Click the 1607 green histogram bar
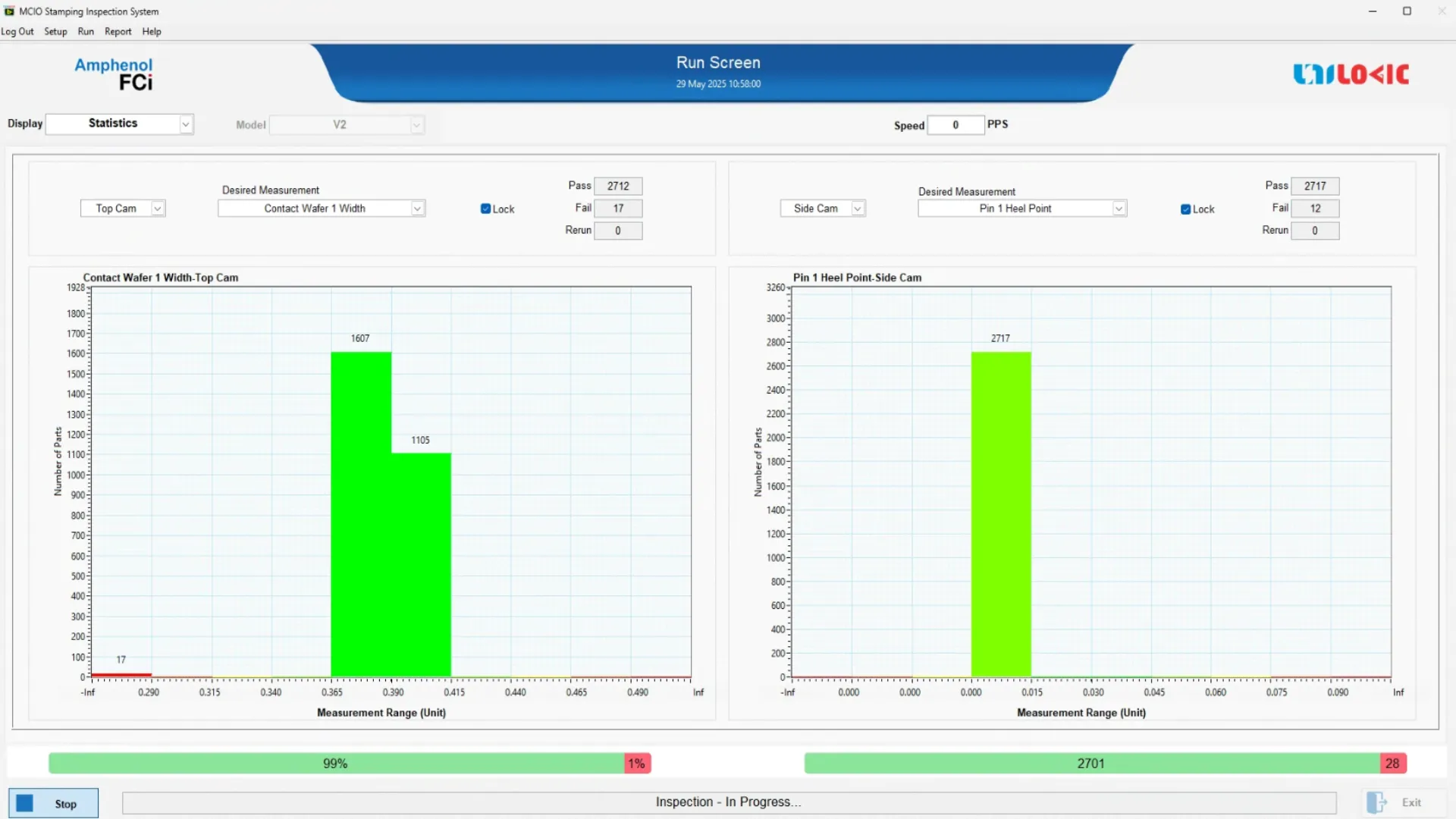 361,516
